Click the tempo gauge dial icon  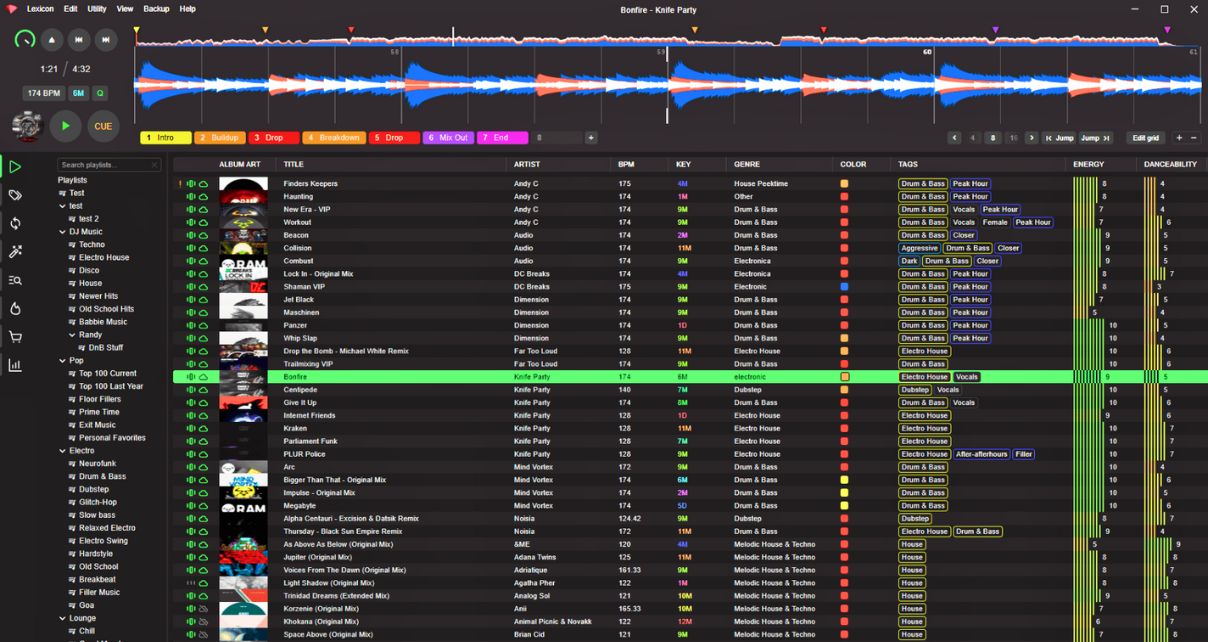point(25,40)
